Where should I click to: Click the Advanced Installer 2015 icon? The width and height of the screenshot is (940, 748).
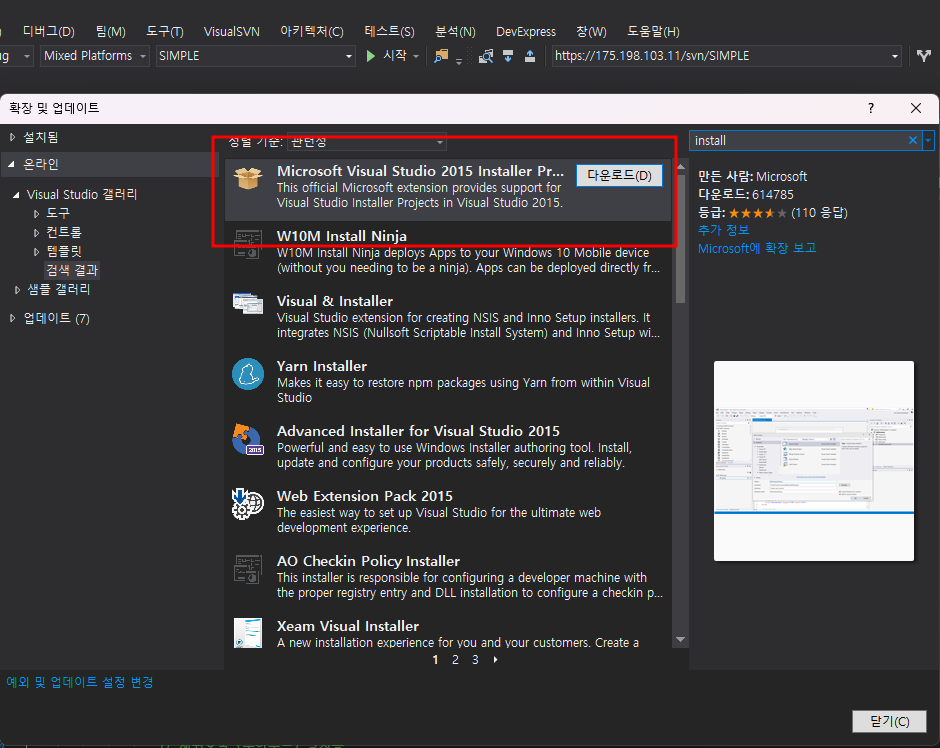point(248,439)
